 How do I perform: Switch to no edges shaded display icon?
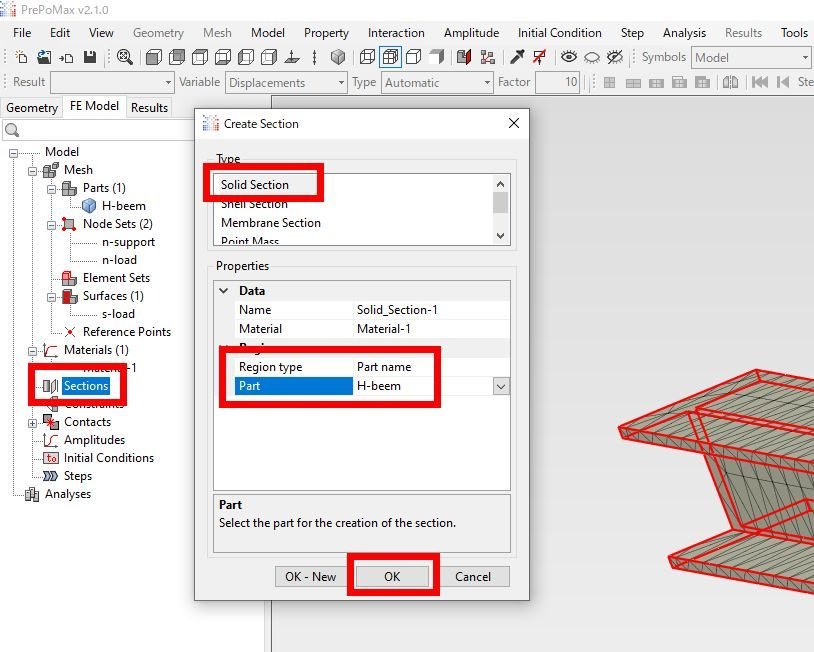point(437,57)
